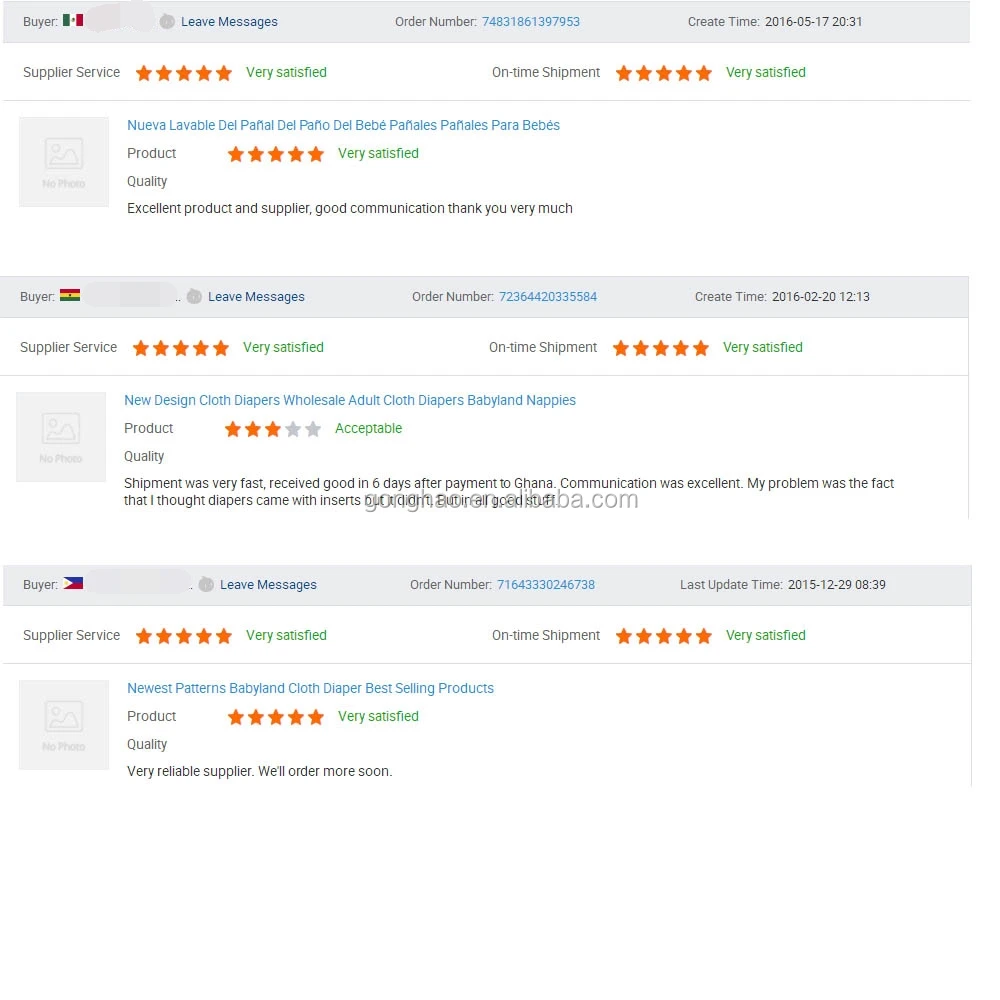Viewport: 1000px width, 1000px height.
Task: Click the Philippines flag icon beside Buyer
Action: [x=73, y=583]
